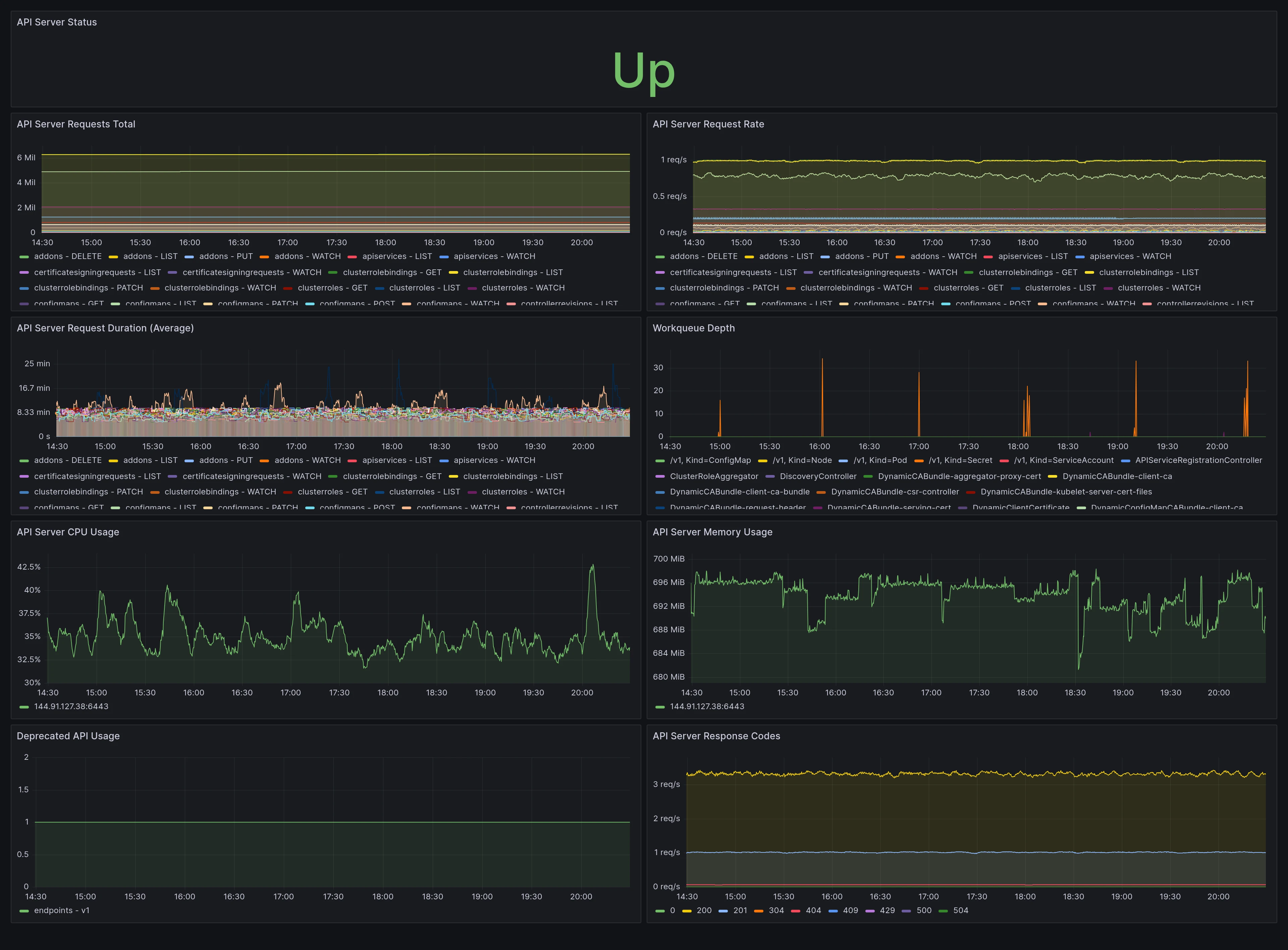The height and width of the screenshot is (950, 1288).
Task: Click the Deprecated API Usage panel title
Action: [68, 736]
